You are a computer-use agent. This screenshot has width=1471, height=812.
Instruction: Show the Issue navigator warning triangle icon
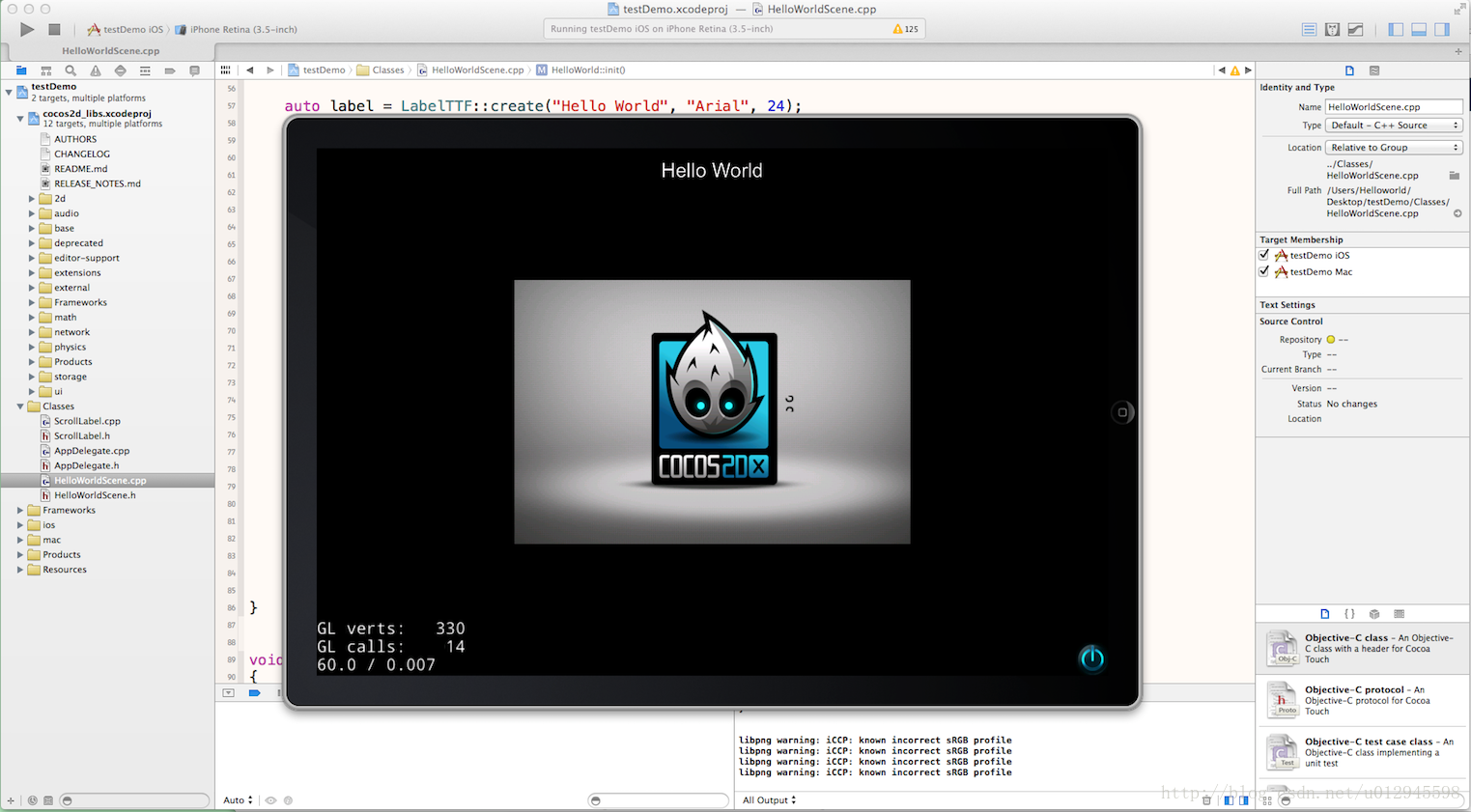[96, 70]
